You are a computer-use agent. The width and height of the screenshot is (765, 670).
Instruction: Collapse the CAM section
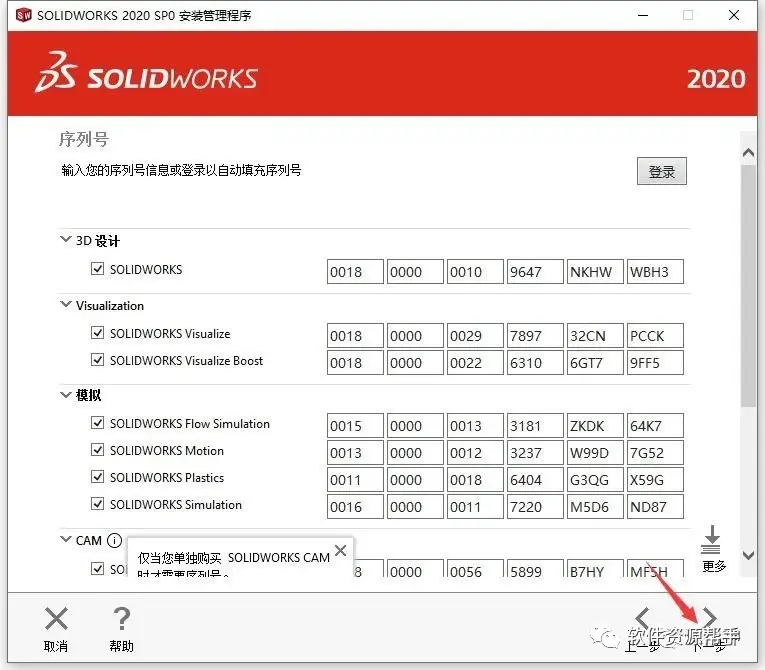click(65, 539)
